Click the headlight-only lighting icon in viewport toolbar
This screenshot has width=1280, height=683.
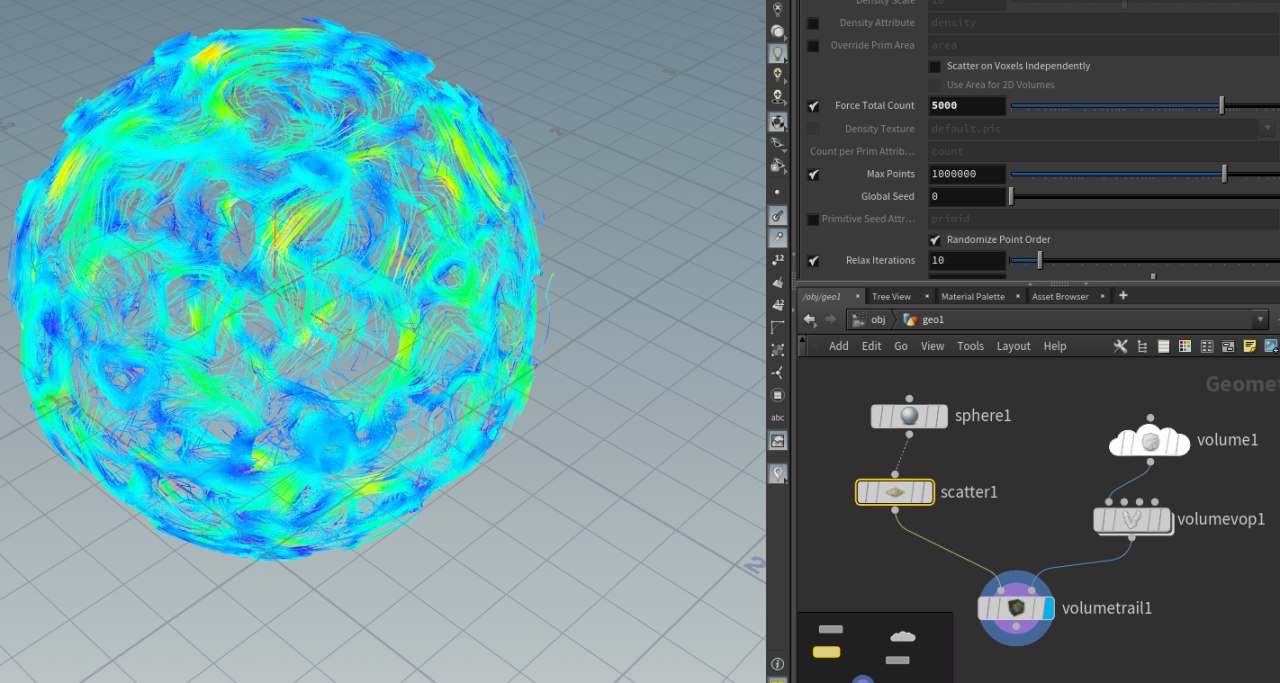777,32
